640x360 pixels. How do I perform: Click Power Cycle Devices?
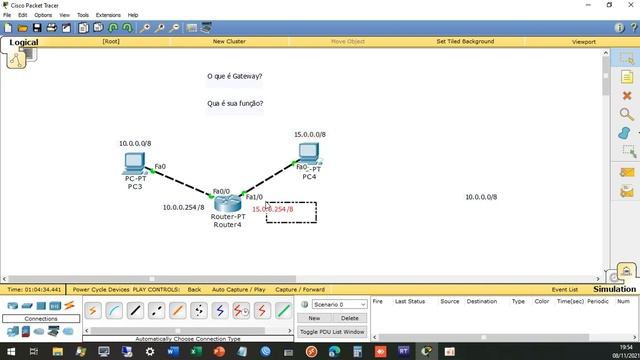[x=101, y=289]
